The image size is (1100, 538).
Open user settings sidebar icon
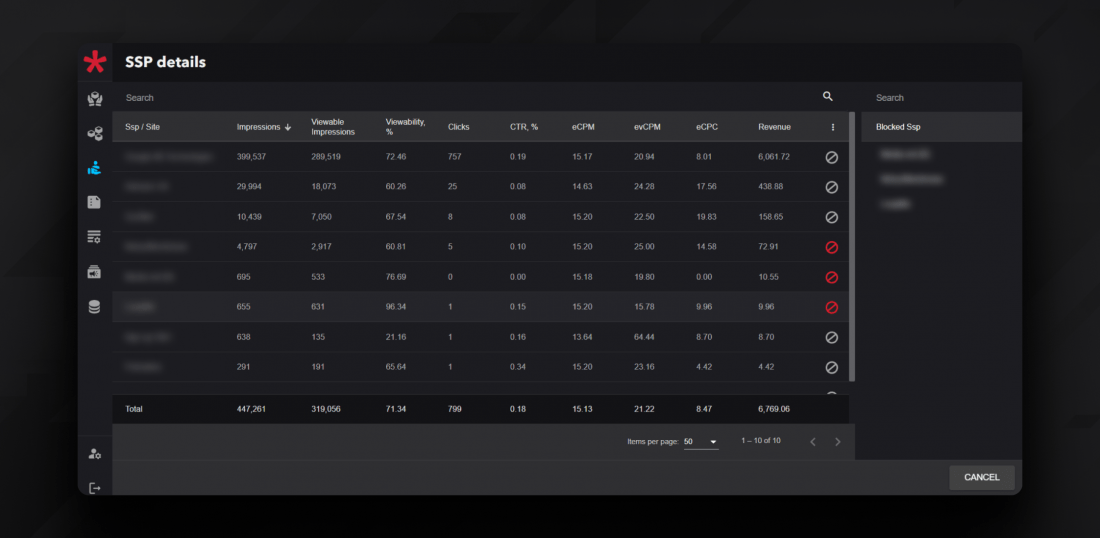click(95, 454)
